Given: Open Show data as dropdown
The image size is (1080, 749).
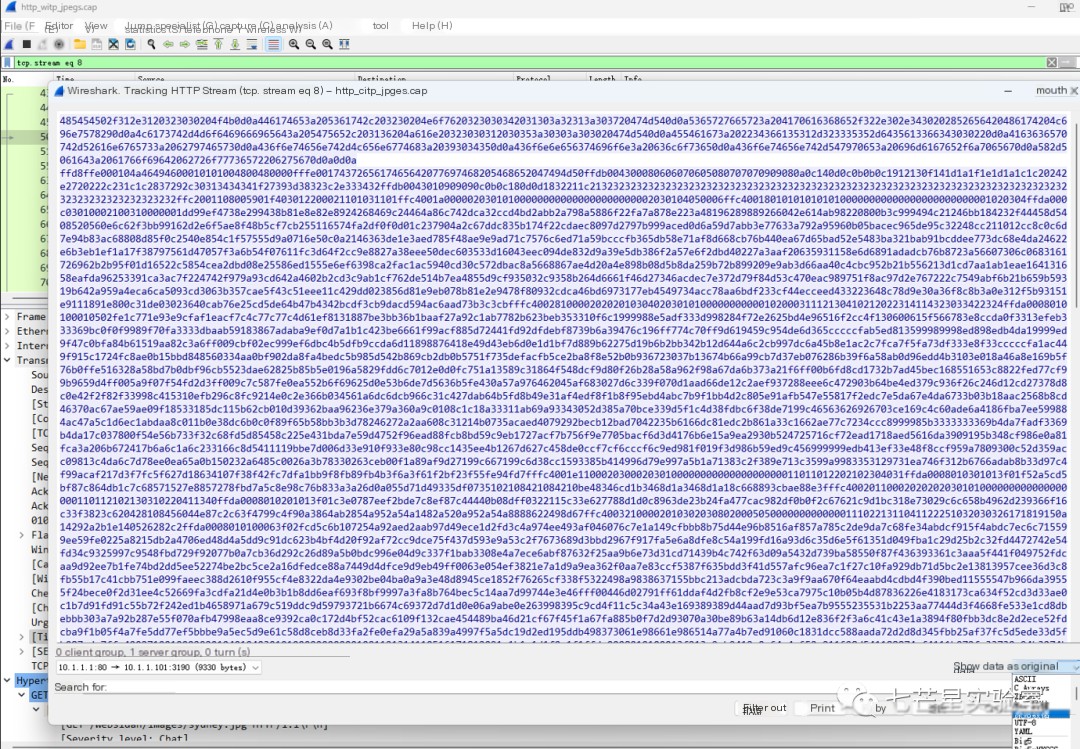Looking at the screenshot, I should tap(1045, 666).
